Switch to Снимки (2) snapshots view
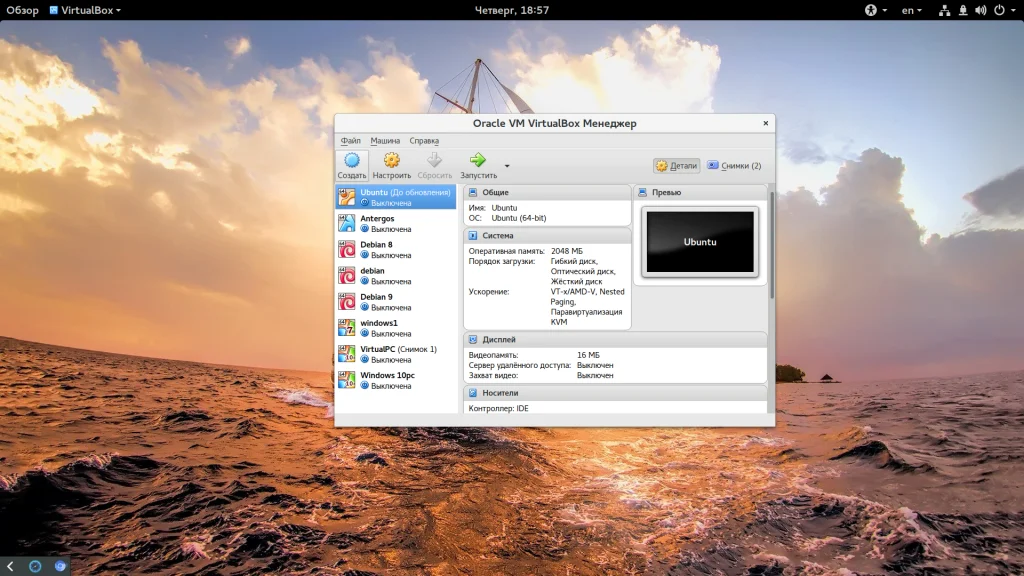This screenshot has height=576, width=1024. coord(734,166)
